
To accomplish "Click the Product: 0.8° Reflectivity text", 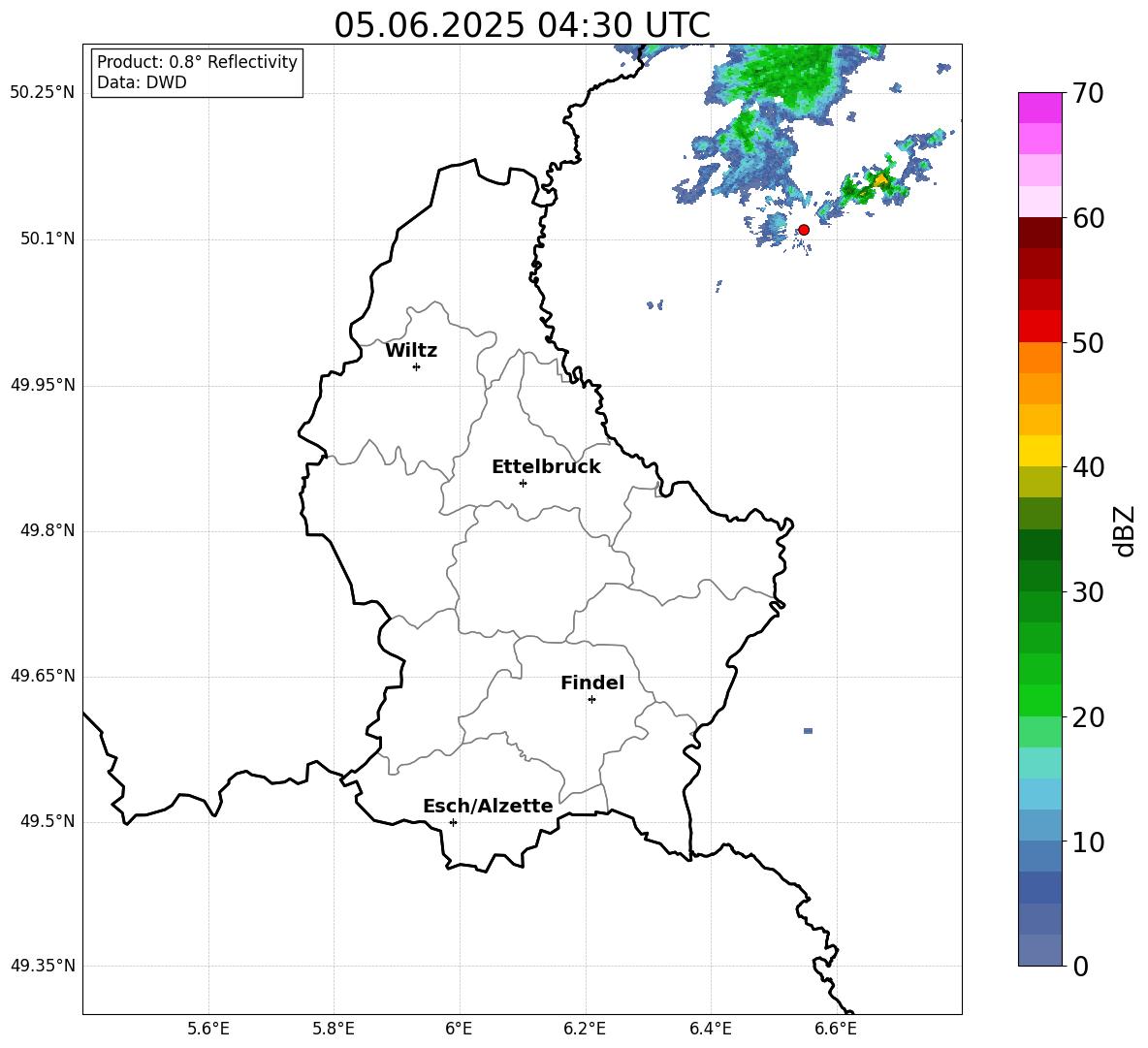I will click(197, 62).
